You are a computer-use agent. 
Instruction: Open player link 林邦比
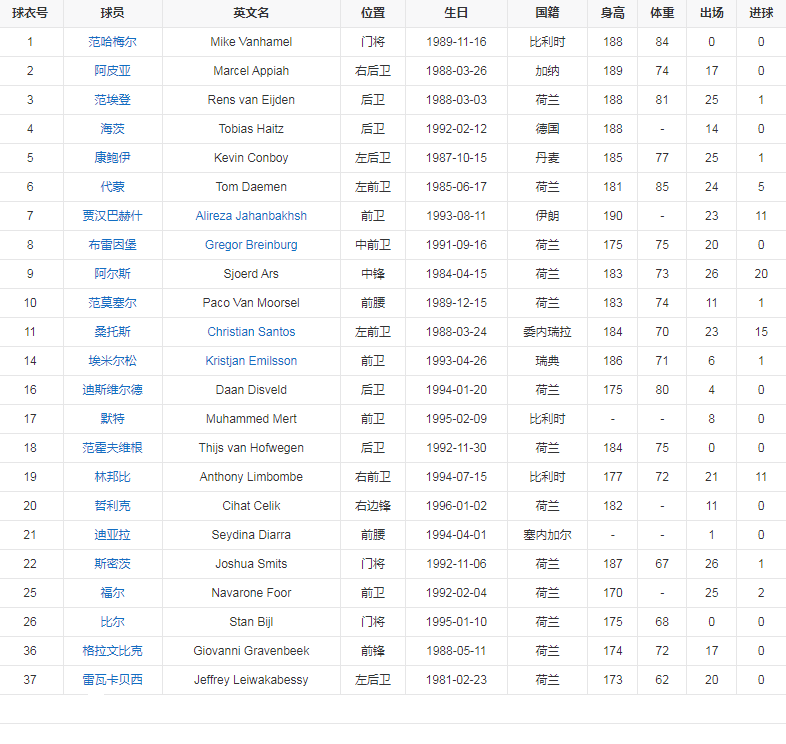[x=112, y=477]
